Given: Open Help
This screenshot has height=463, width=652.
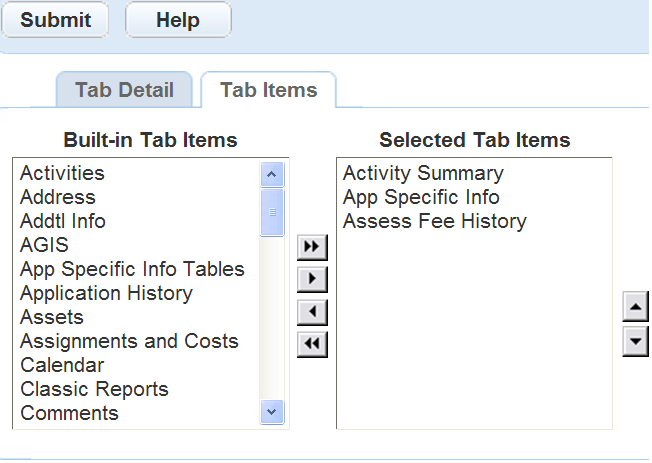Looking at the screenshot, I should [x=178, y=20].
